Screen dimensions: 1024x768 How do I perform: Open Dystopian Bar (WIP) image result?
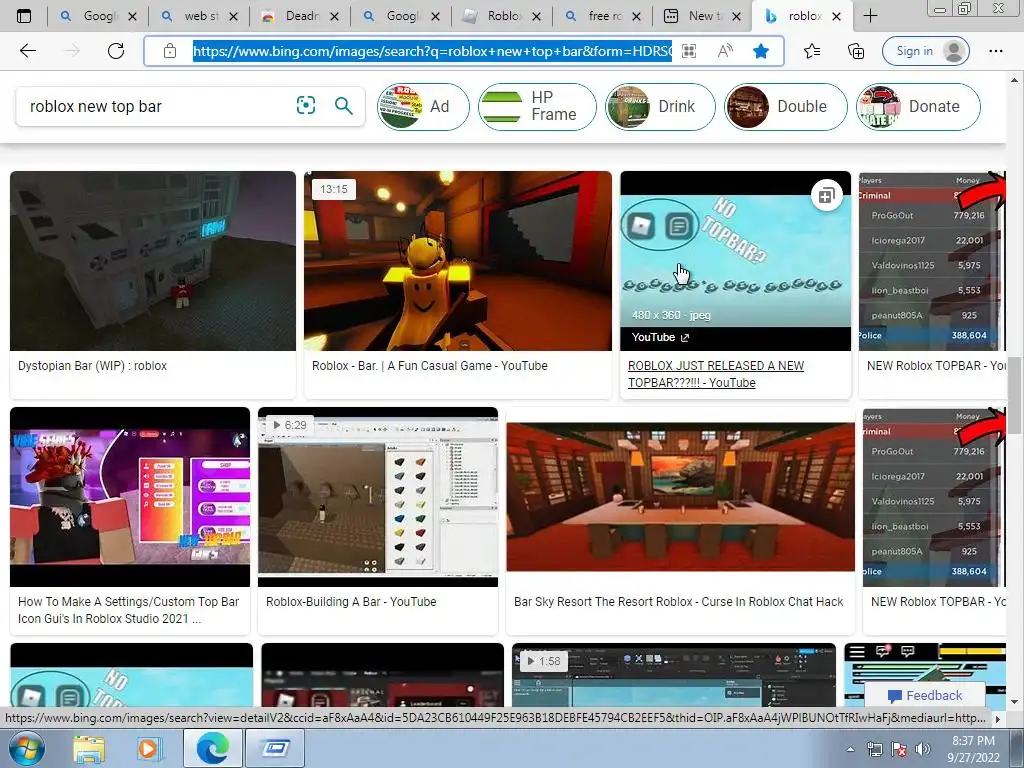153,261
